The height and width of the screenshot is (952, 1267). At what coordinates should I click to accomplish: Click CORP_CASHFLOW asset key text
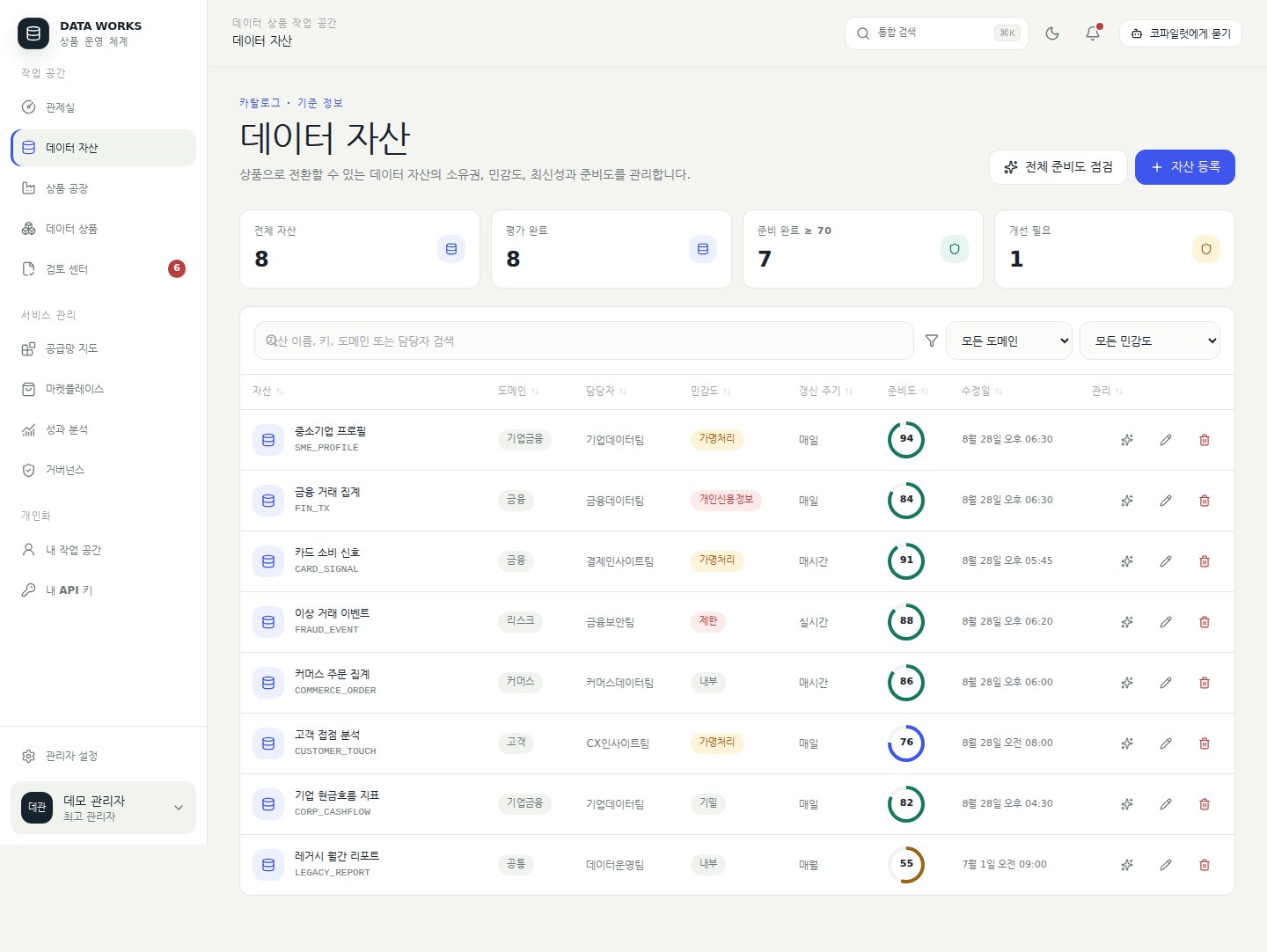pyautogui.click(x=333, y=812)
